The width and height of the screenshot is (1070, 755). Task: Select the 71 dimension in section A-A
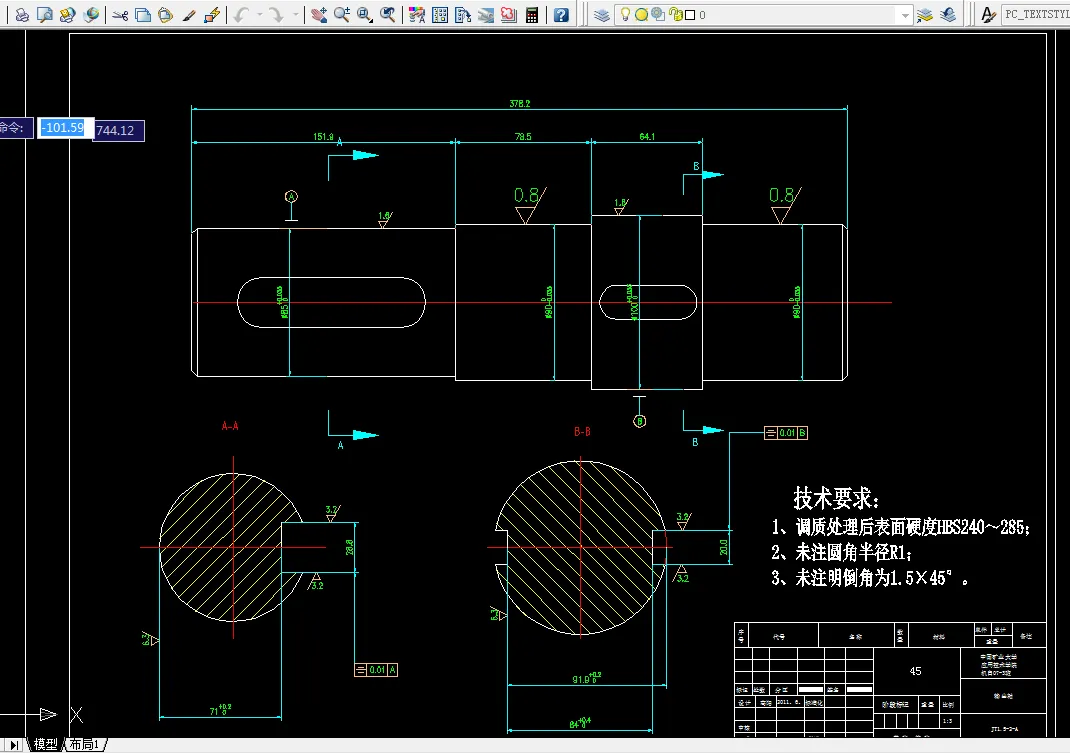click(x=220, y=710)
